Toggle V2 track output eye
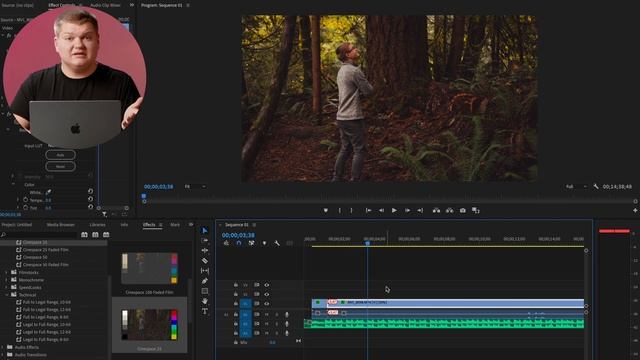640x360 pixels. coord(267,294)
